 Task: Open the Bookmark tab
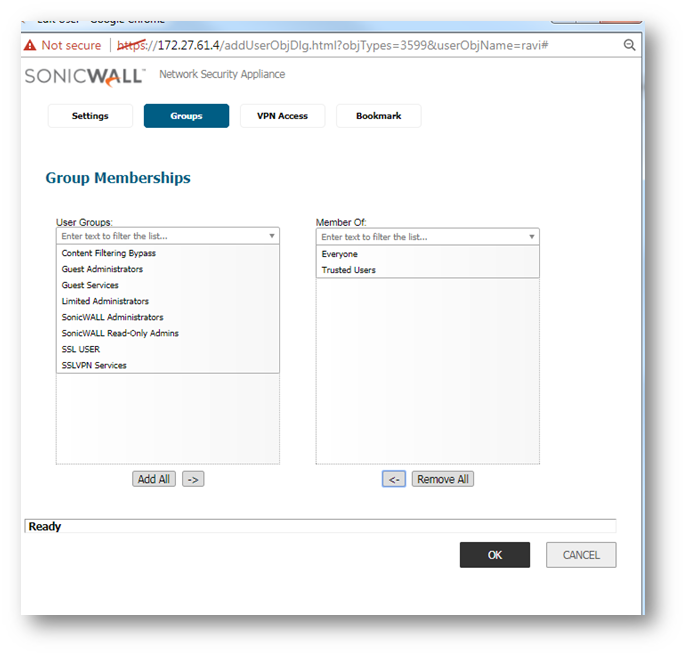378,116
